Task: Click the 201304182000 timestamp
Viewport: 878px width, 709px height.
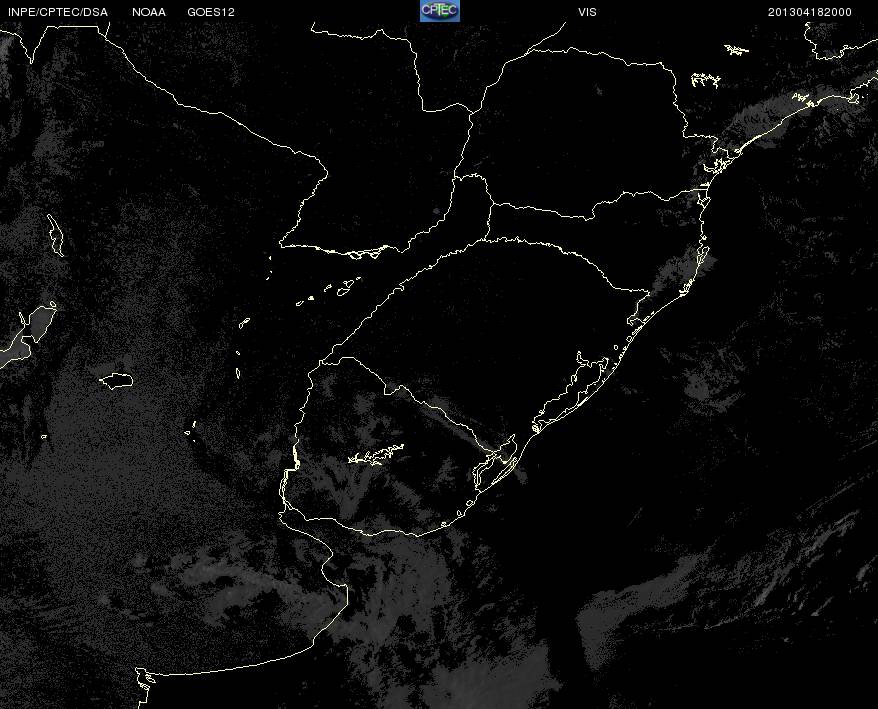Action: [810, 12]
